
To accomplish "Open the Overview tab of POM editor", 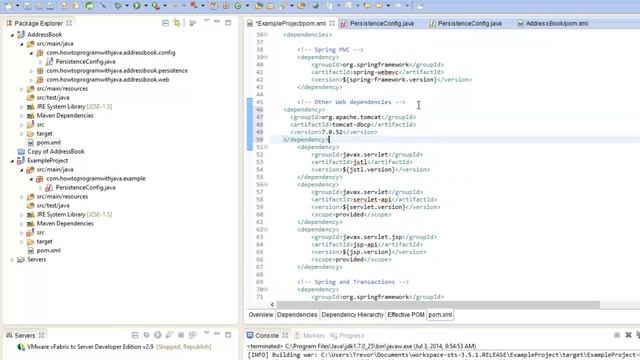I will (x=260, y=315).
